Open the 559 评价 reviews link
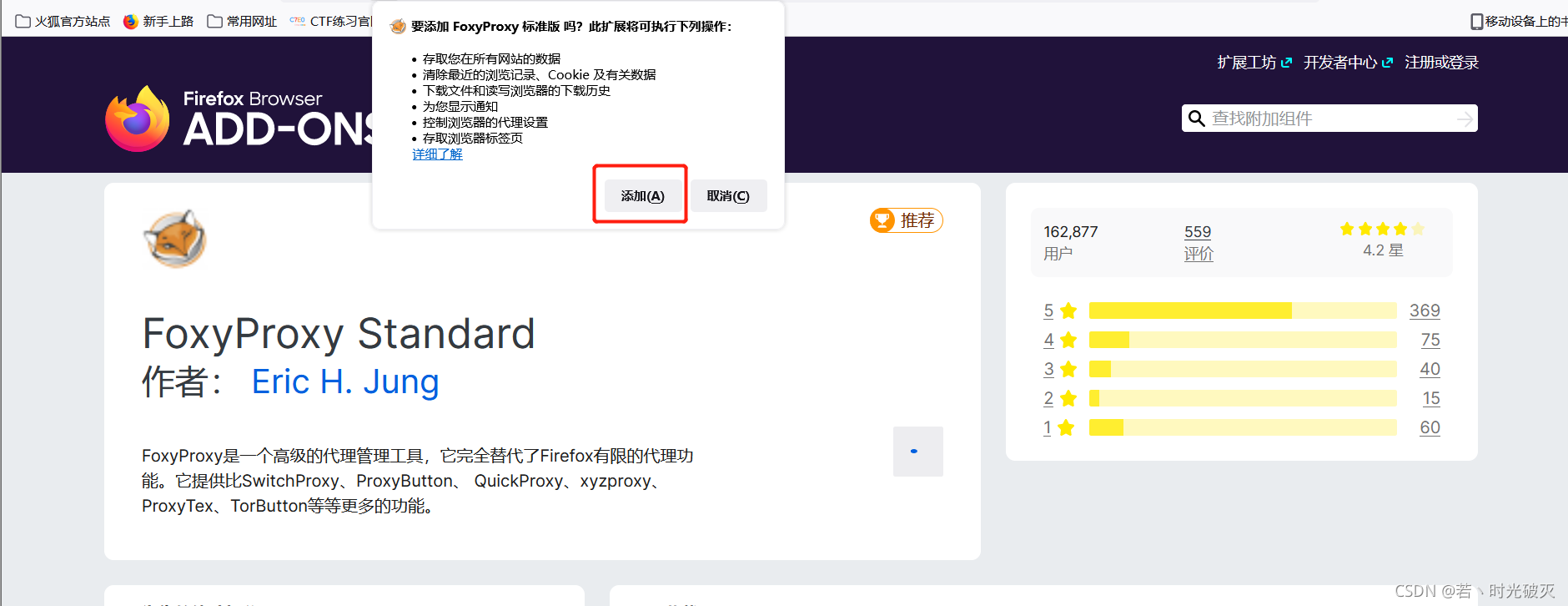Screen dimensions: 1568x606 [1199, 242]
